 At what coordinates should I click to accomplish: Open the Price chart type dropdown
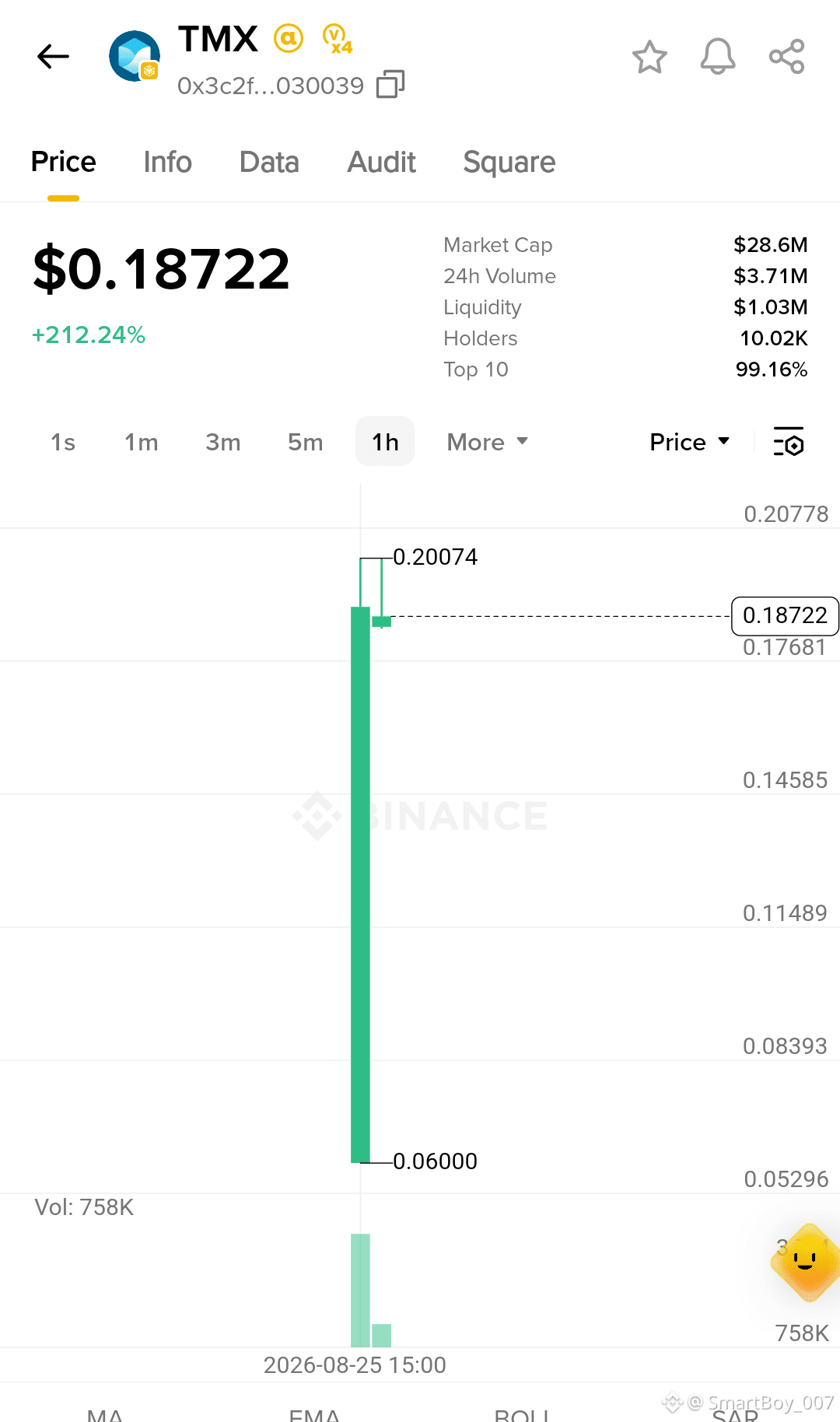pyautogui.click(x=690, y=442)
